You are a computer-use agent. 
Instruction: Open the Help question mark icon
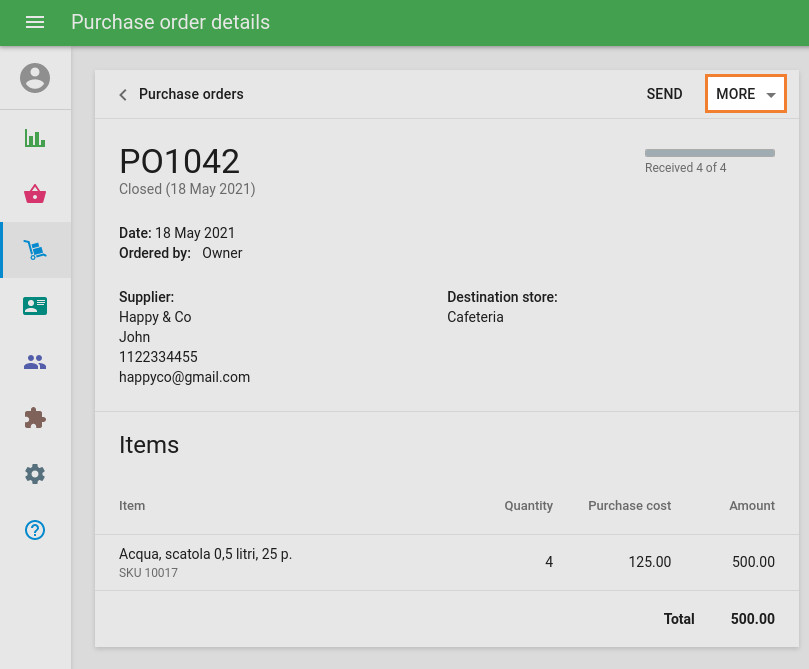click(35, 530)
